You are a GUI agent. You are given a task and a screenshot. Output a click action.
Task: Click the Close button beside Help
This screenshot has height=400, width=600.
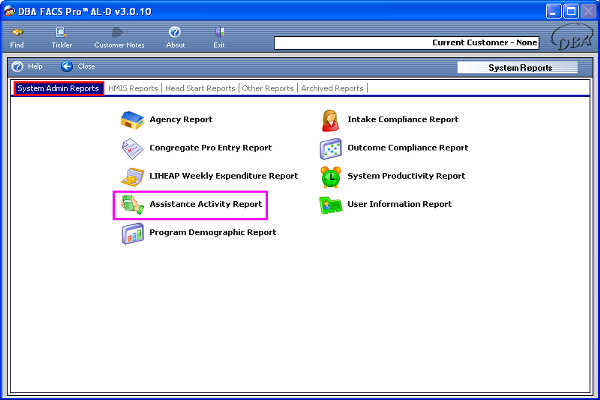point(78,66)
